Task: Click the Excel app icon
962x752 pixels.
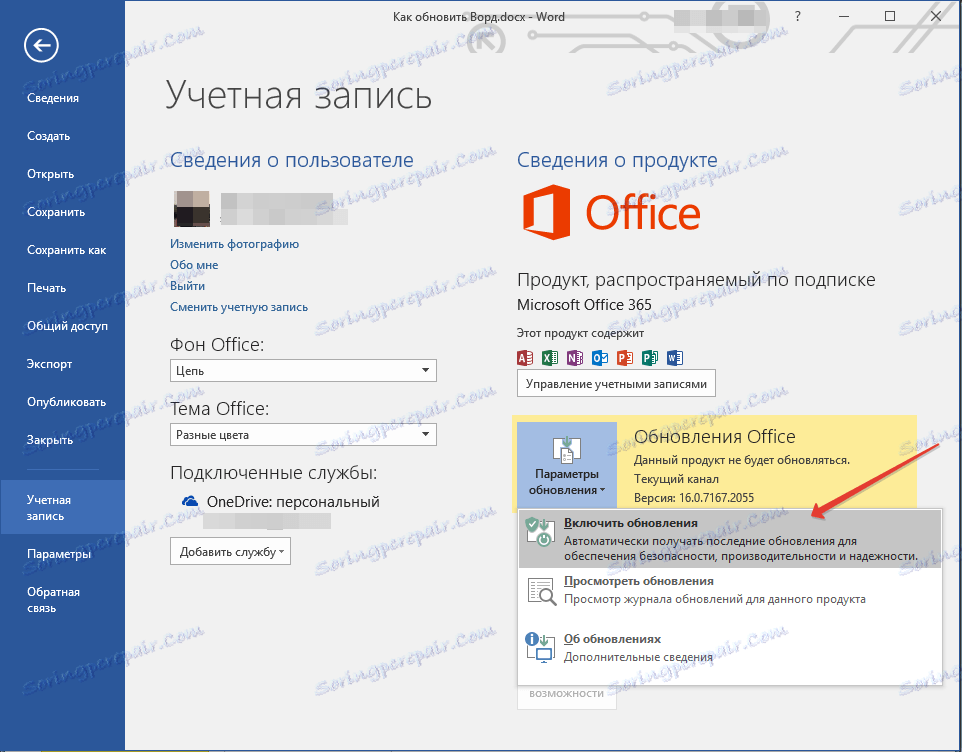Action: pyautogui.click(x=550, y=358)
